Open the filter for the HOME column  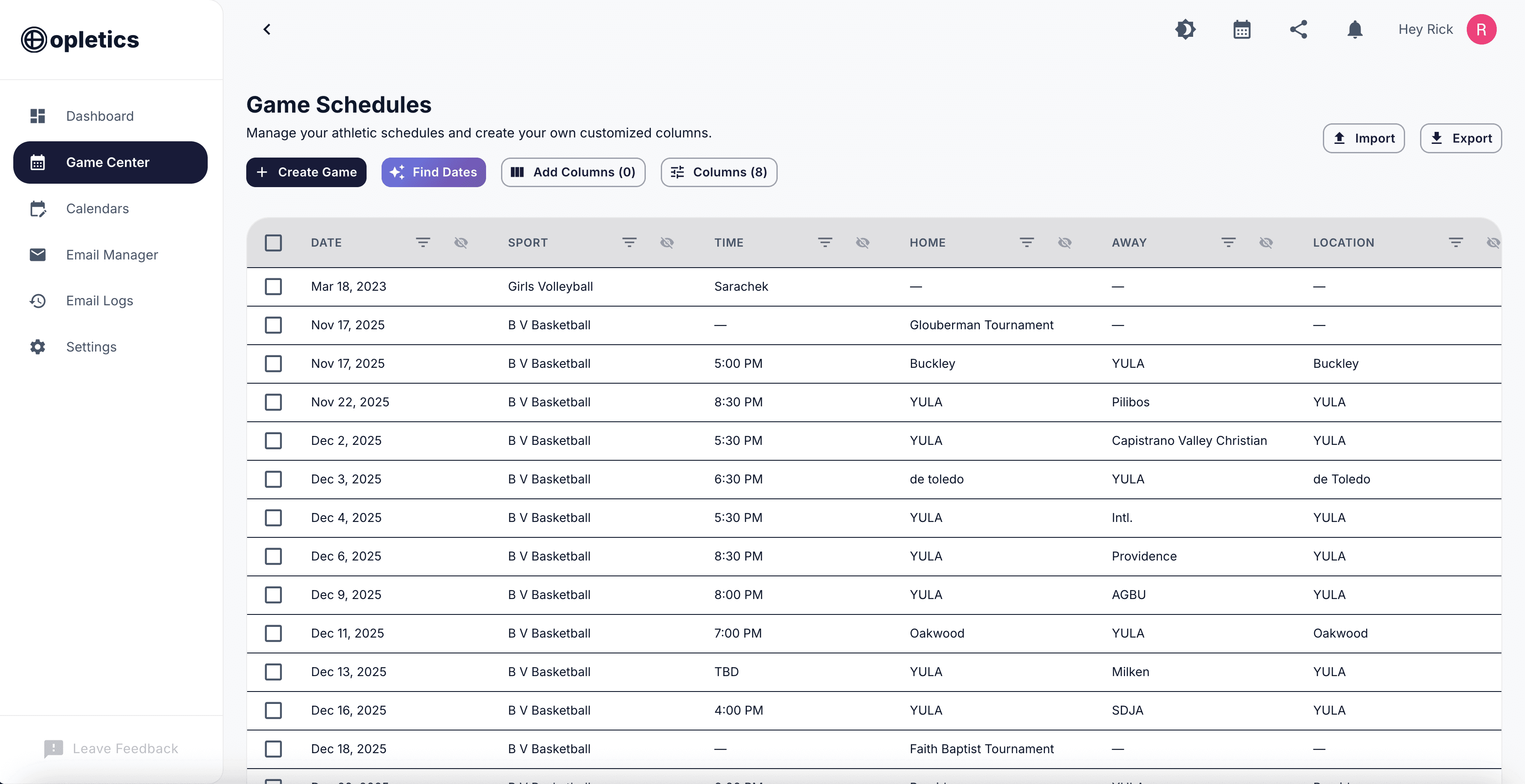[x=1027, y=243]
